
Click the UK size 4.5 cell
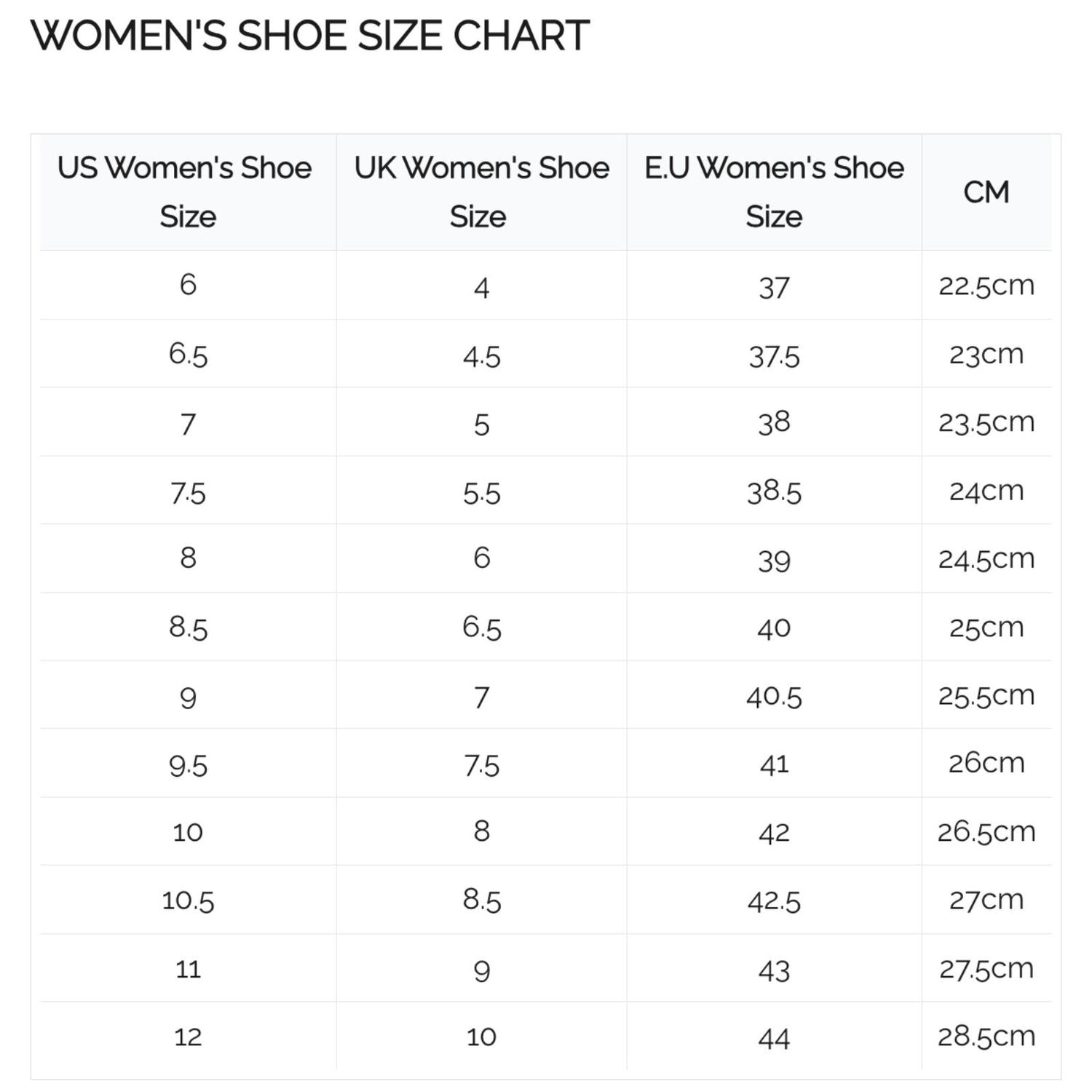[x=481, y=357]
